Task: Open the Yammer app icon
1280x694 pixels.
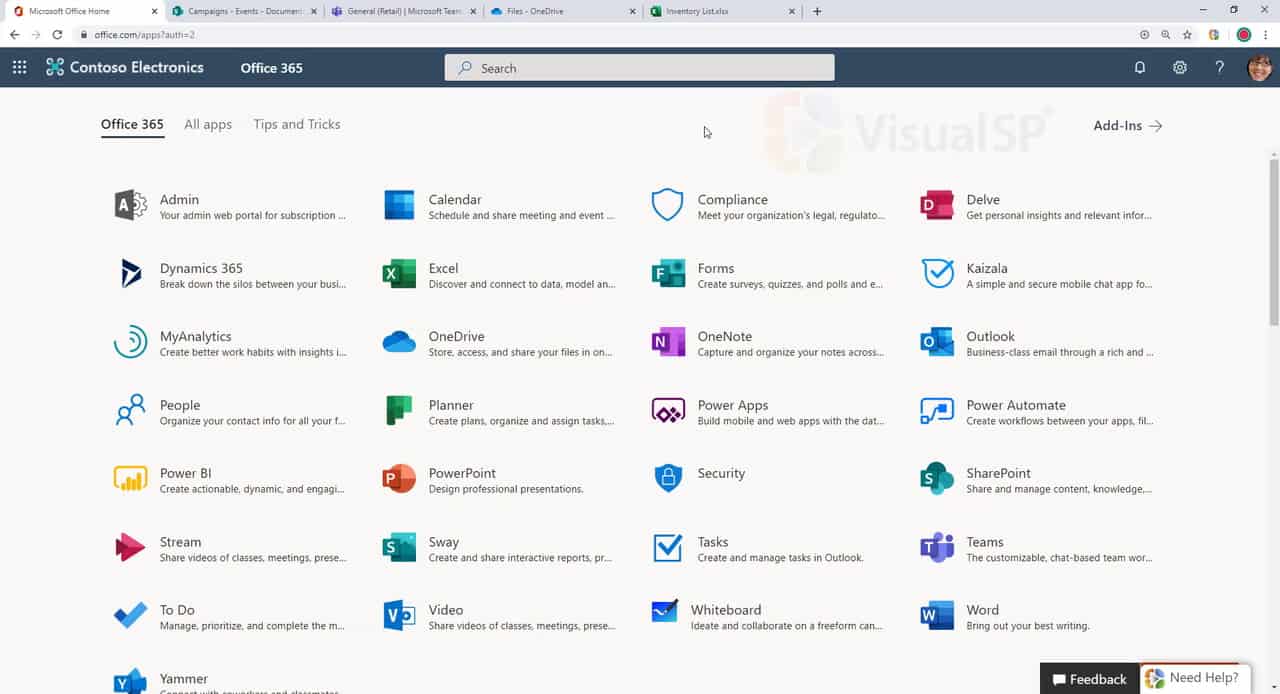Action: pyautogui.click(x=131, y=681)
